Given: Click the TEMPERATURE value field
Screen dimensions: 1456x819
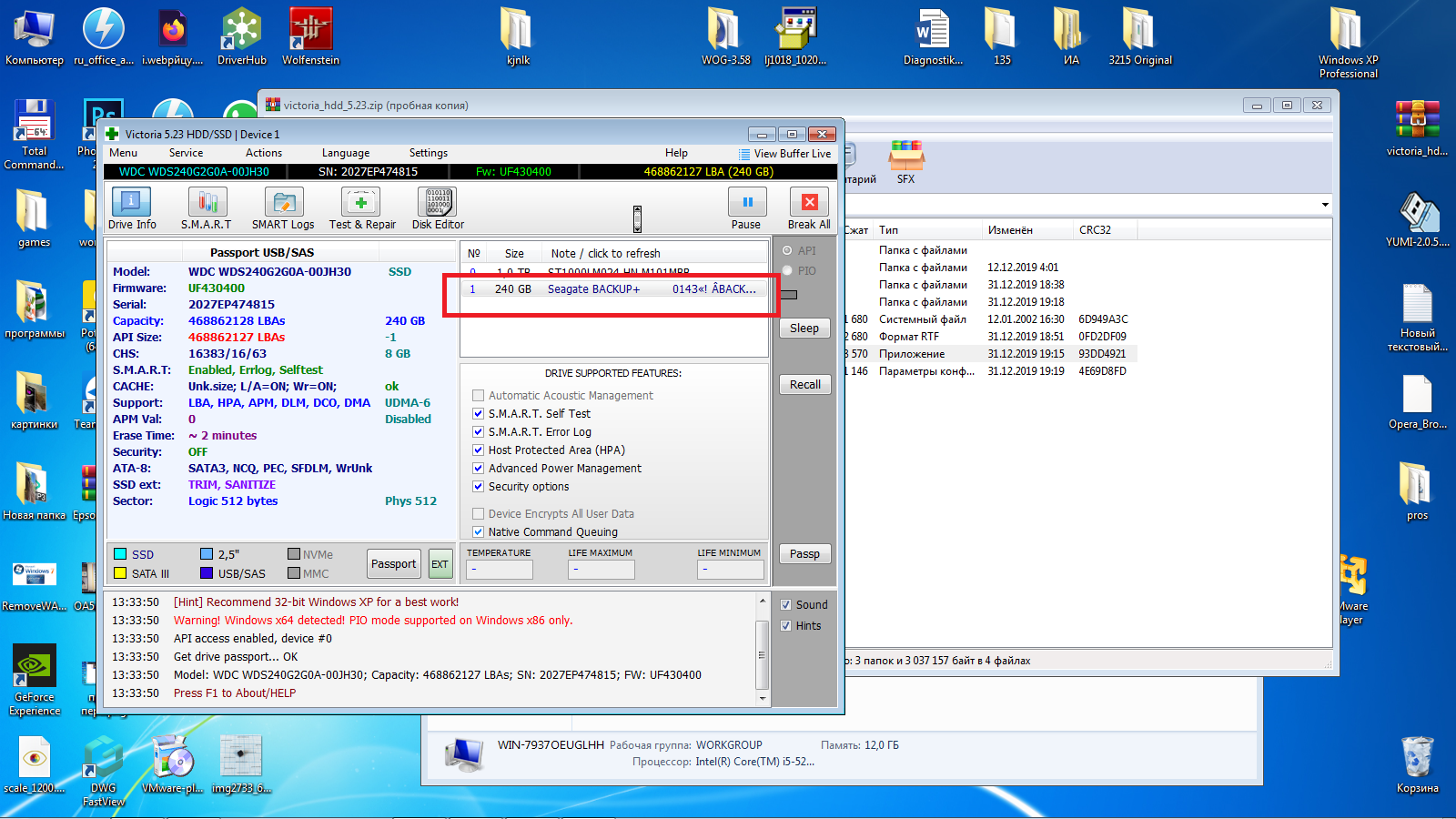Looking at the screenshot, I should pos(500,570).
